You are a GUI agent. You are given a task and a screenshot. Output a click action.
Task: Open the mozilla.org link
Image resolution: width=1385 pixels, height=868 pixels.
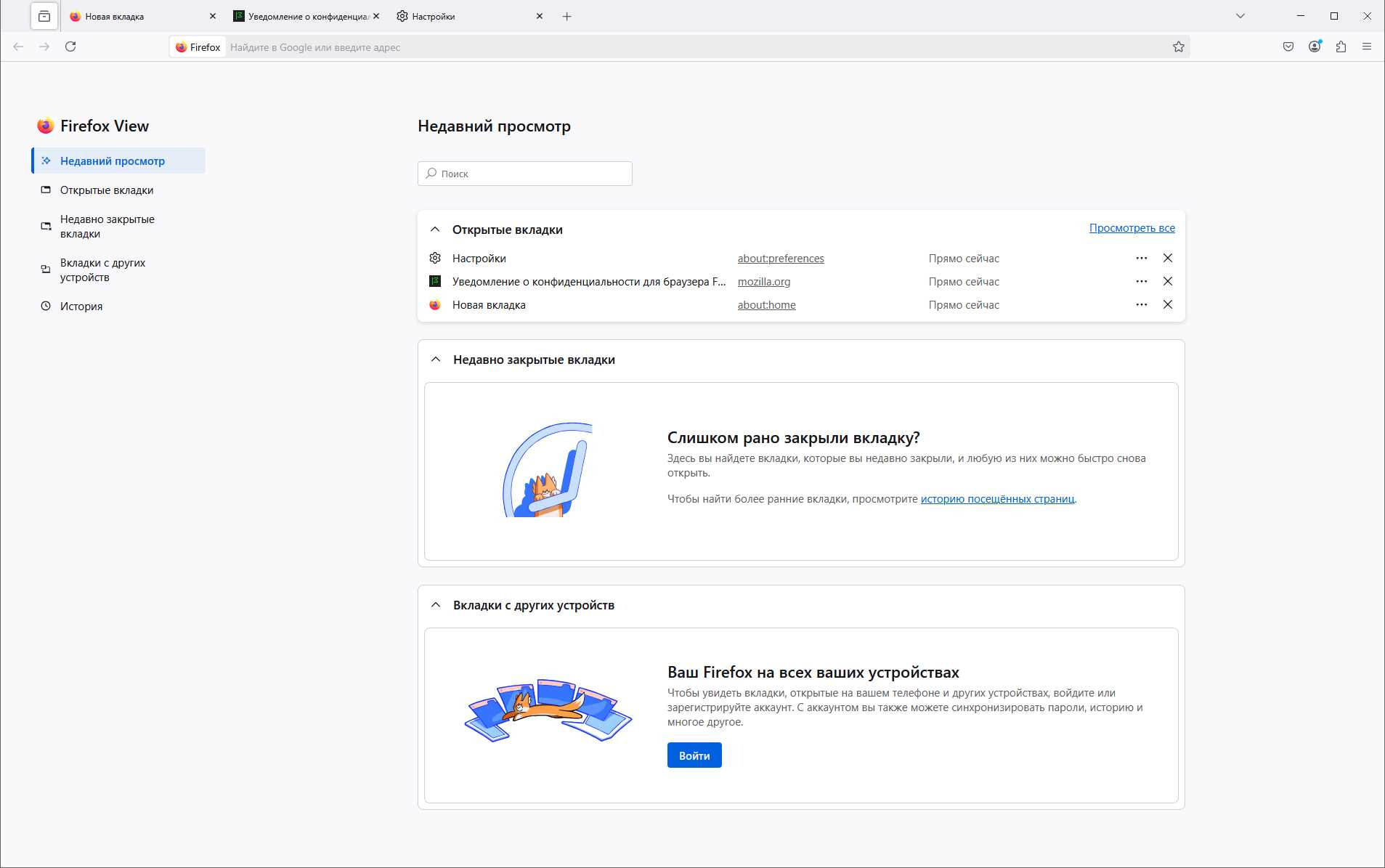coord(764,281)
